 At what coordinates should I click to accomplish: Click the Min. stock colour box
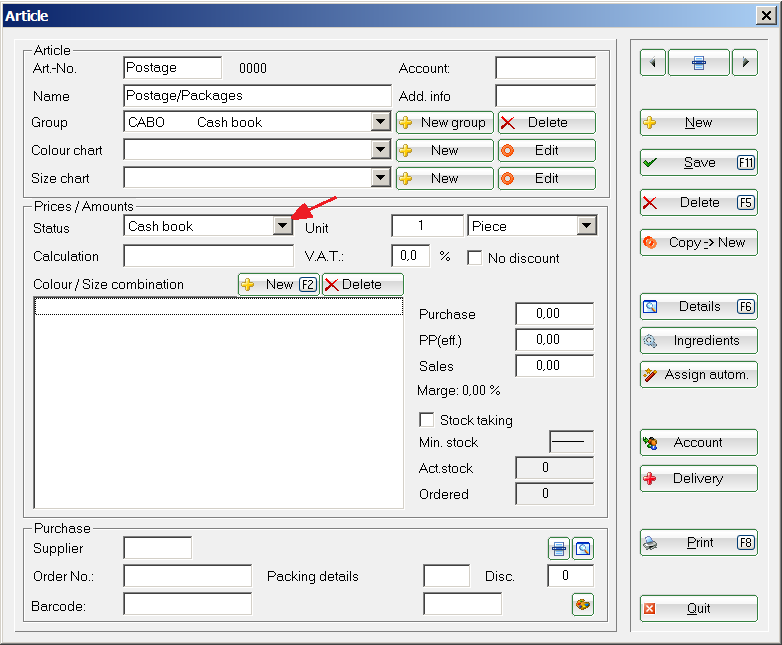point(571,442)
